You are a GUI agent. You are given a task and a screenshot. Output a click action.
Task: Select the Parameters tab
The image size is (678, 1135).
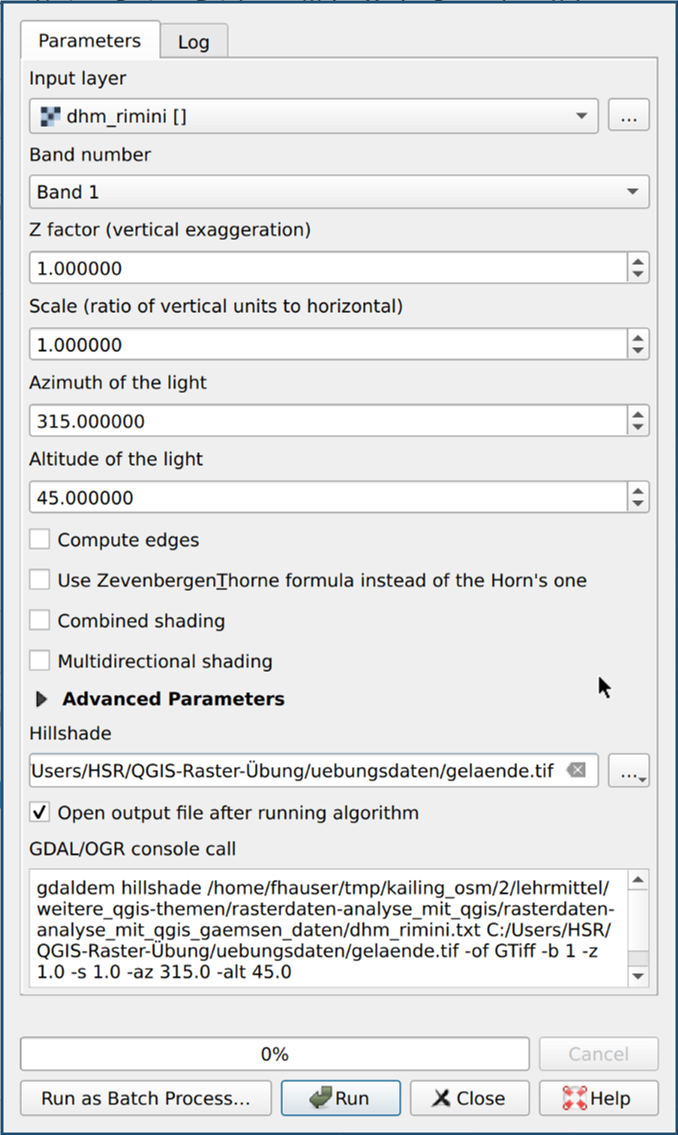[89, 41]
